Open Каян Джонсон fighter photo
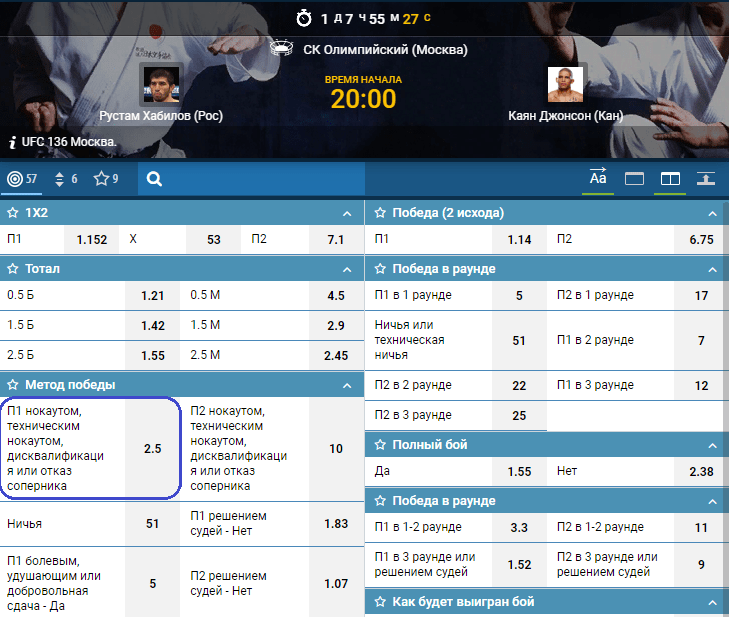The image size is (729, 617). pyautogui.click(x=565, y=84)
